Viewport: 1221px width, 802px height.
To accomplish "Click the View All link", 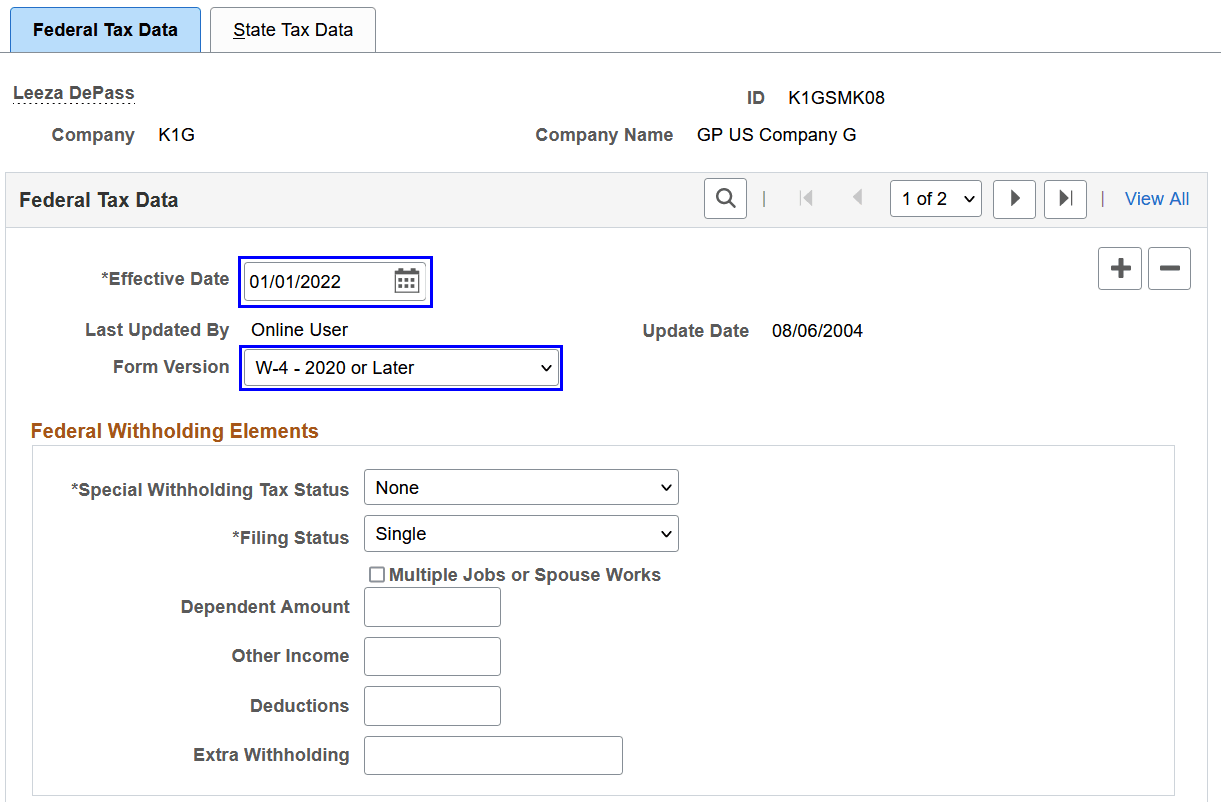I will [1156, 198].
